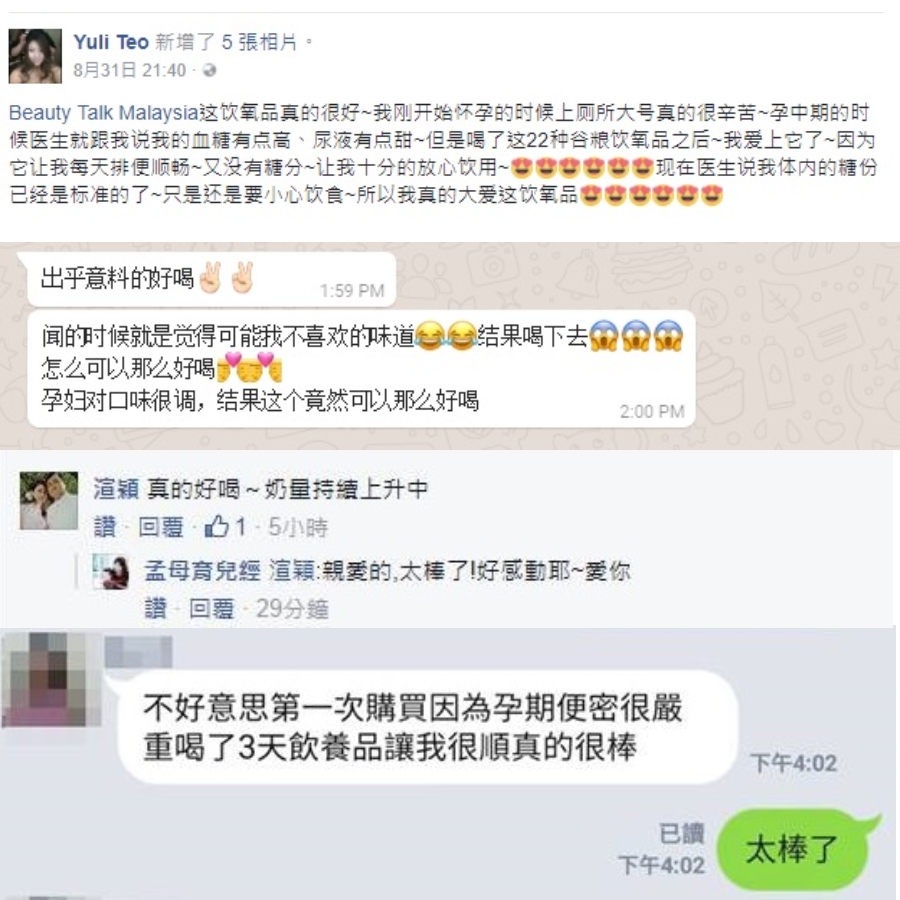The image size is (900, 900).
Task: Open the Beauty Talk Malaysia page link
Action: coord(103,112)
